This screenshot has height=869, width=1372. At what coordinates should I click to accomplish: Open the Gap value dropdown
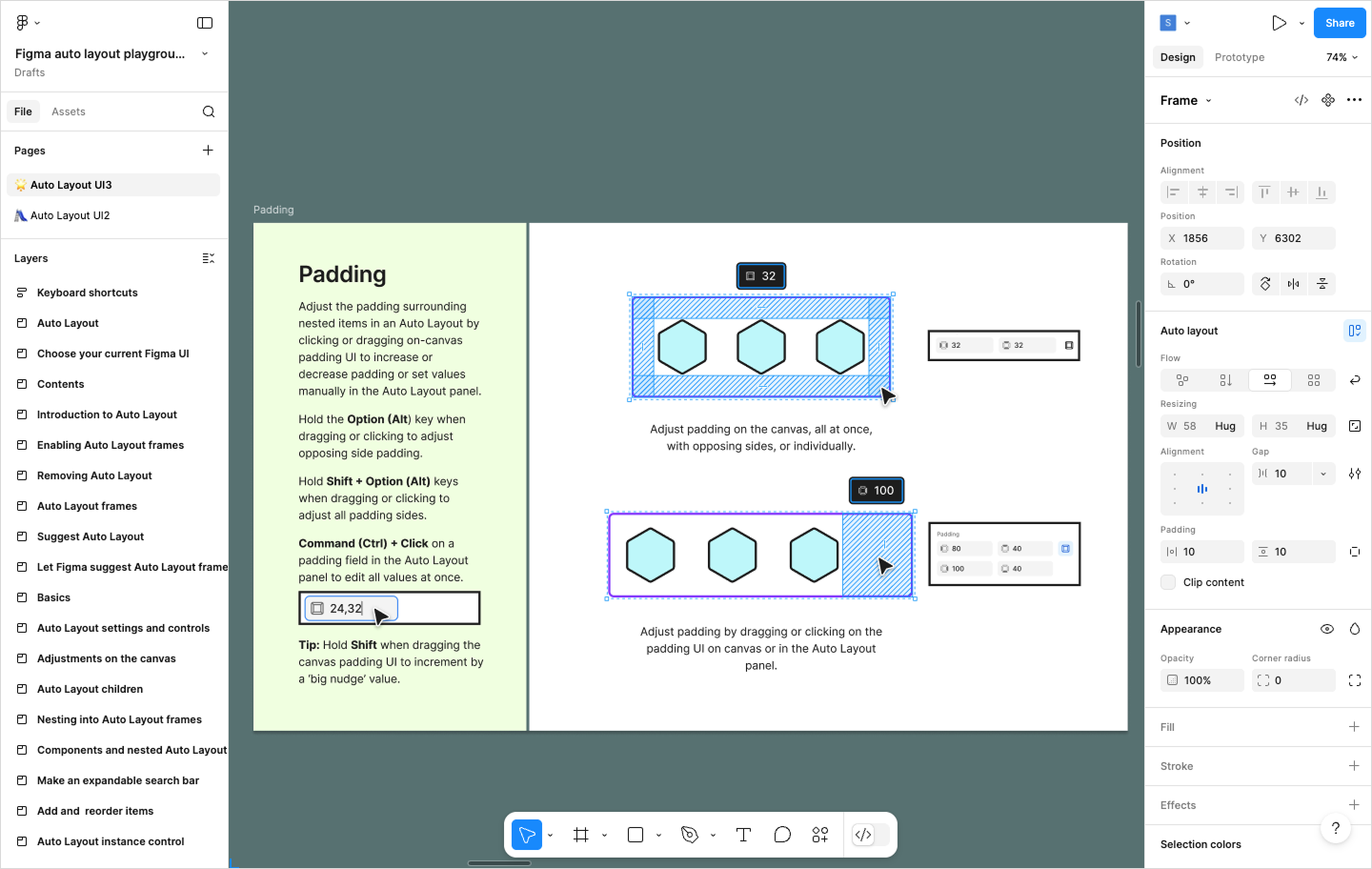1323,473
